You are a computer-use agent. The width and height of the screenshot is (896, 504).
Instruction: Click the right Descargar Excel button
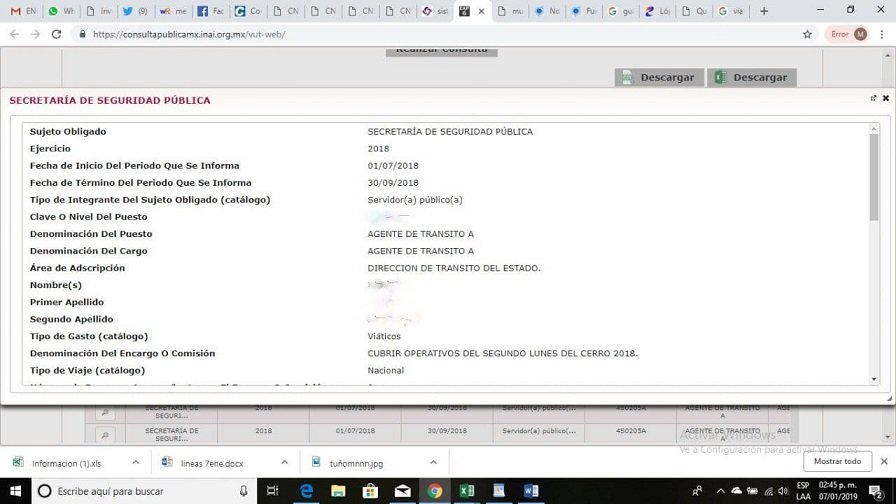(x=751, y=77)
